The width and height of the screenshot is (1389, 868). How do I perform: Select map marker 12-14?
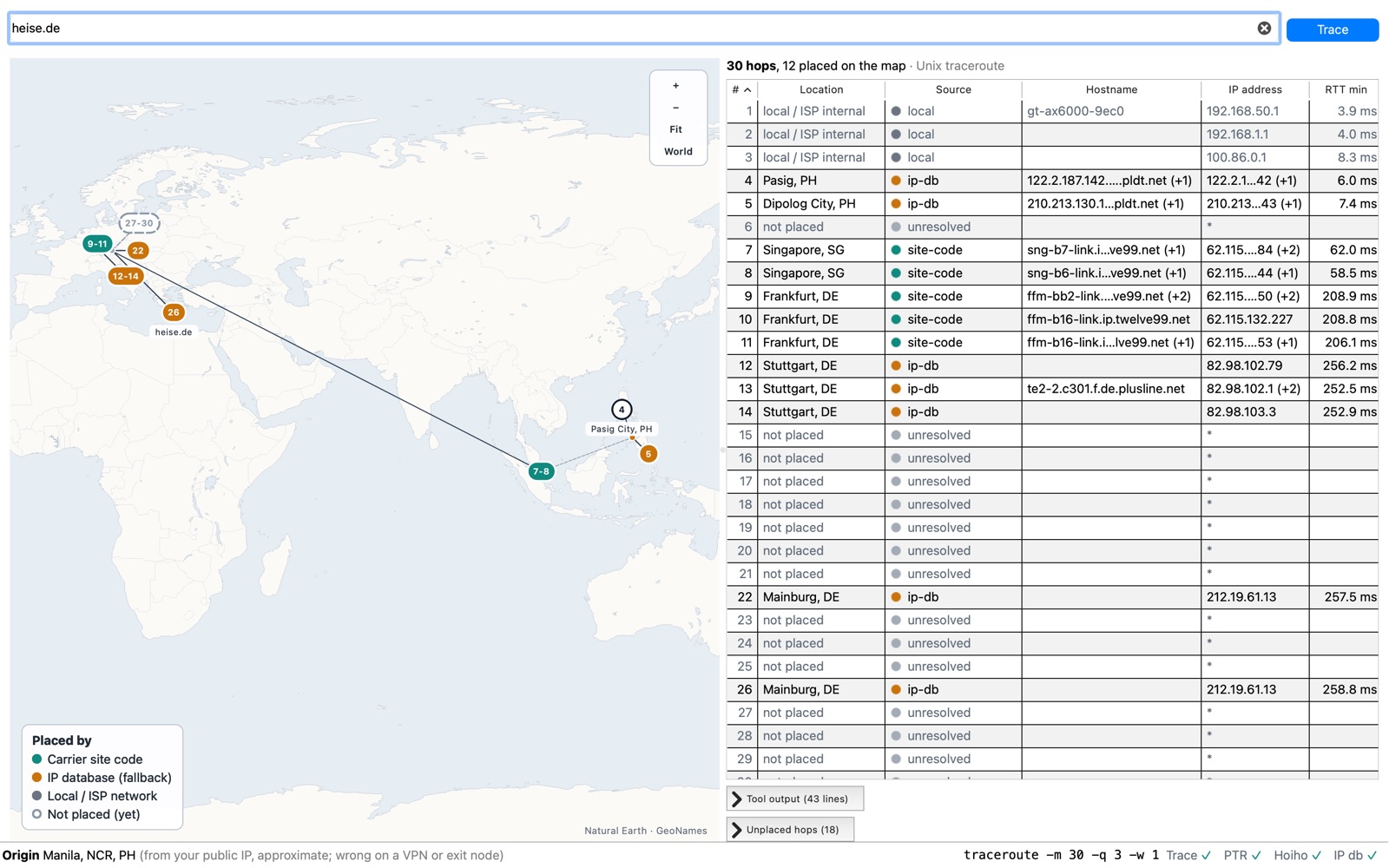pyautogui.click(x=125, y=276)
